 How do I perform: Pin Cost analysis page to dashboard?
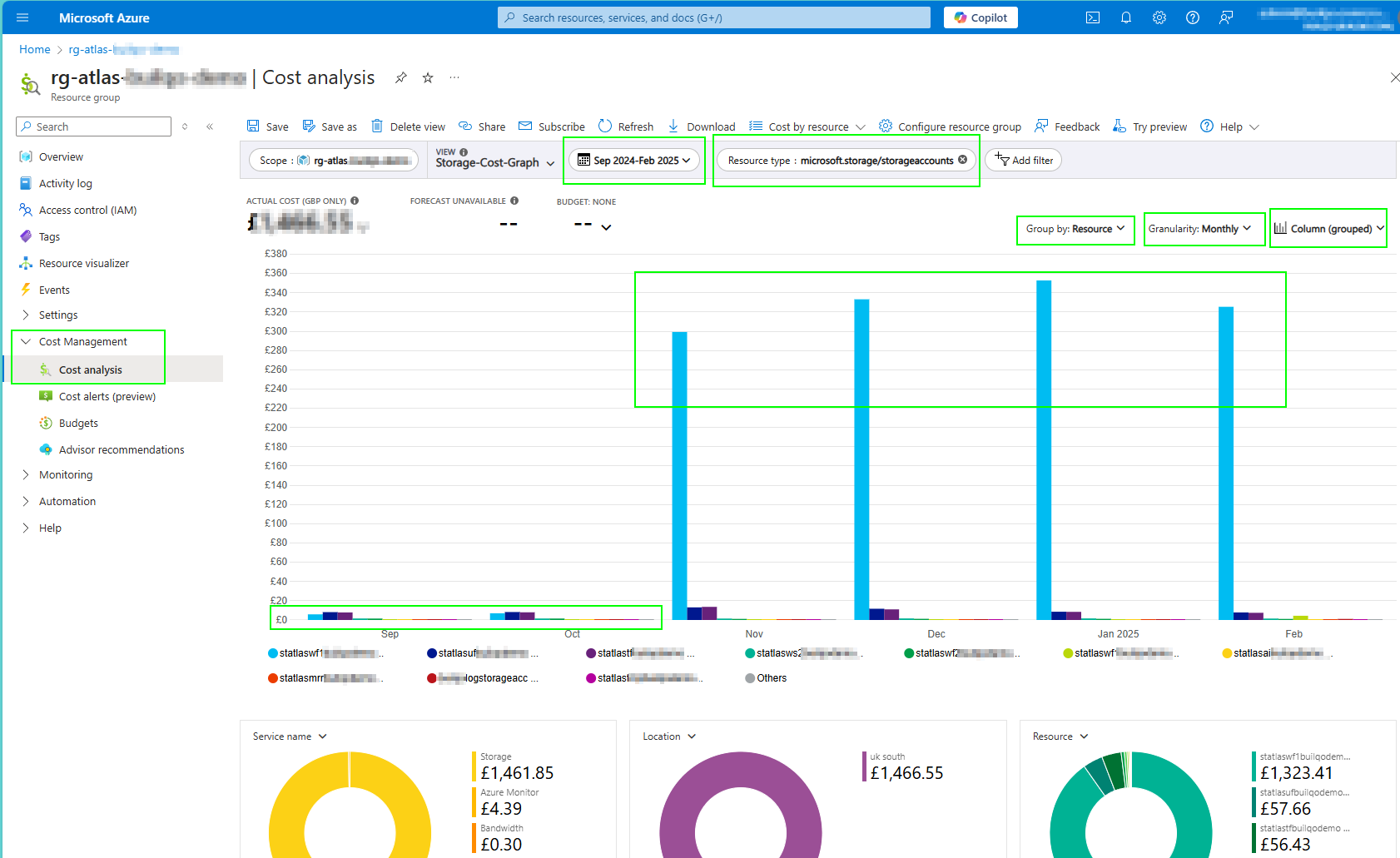[401, 77]
